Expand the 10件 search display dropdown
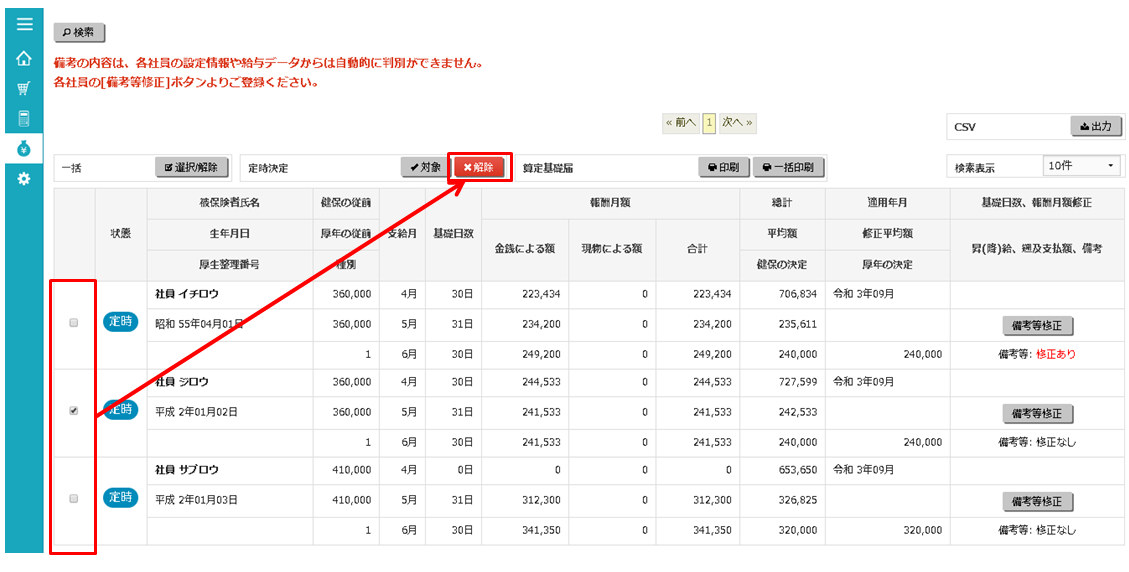Image resolution: width=1129 pixels, height=572 pixels. (1081, 166)
